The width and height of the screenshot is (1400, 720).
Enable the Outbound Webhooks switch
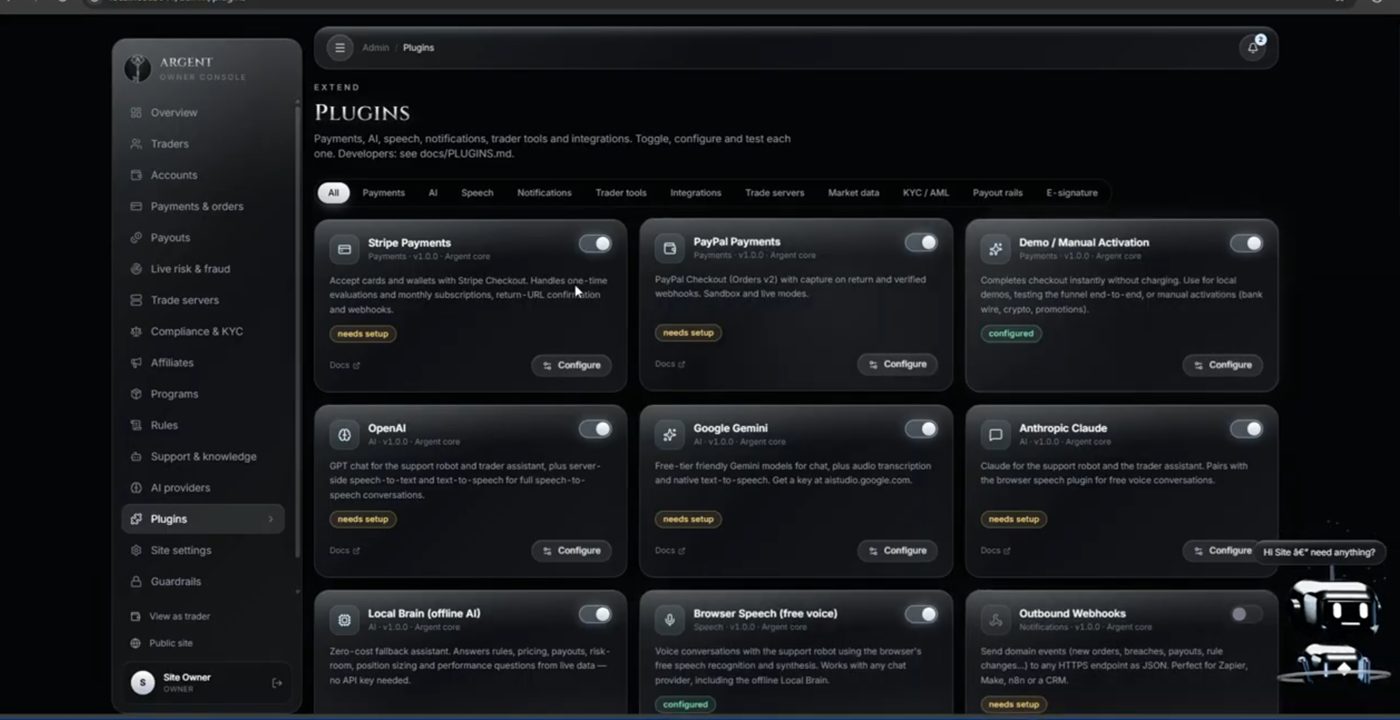click(x=1246, y=614)
